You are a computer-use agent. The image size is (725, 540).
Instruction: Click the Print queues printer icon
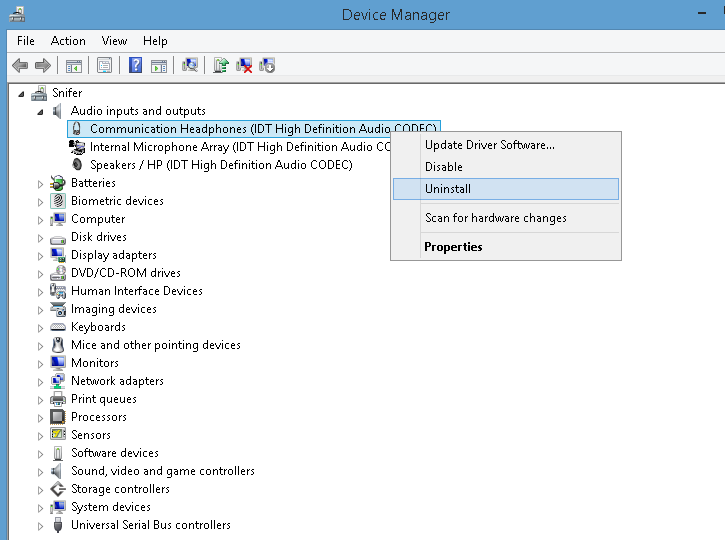coord(58,399)
